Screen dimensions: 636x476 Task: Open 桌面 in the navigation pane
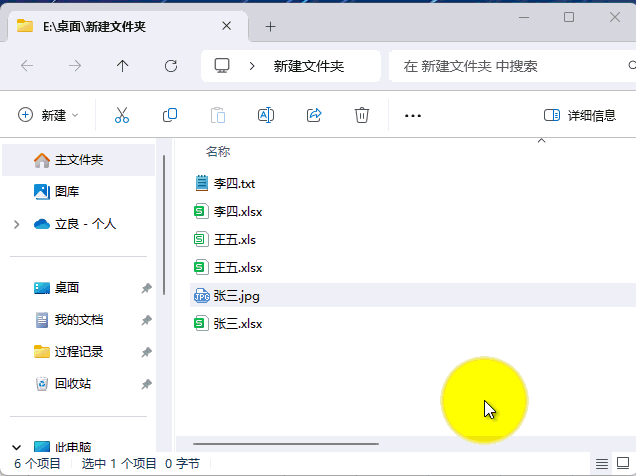[67, 288]
